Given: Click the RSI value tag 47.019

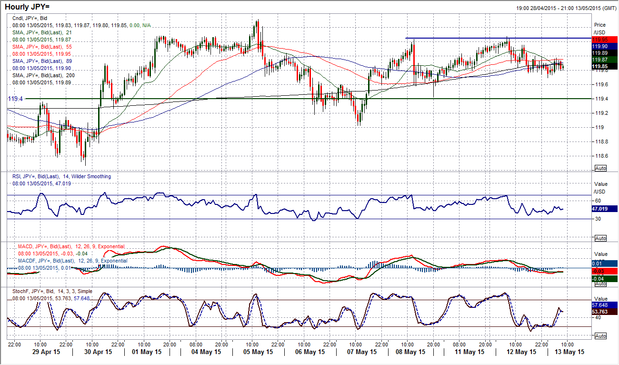Looking at the screenshot, I should [x=604, y=209].
